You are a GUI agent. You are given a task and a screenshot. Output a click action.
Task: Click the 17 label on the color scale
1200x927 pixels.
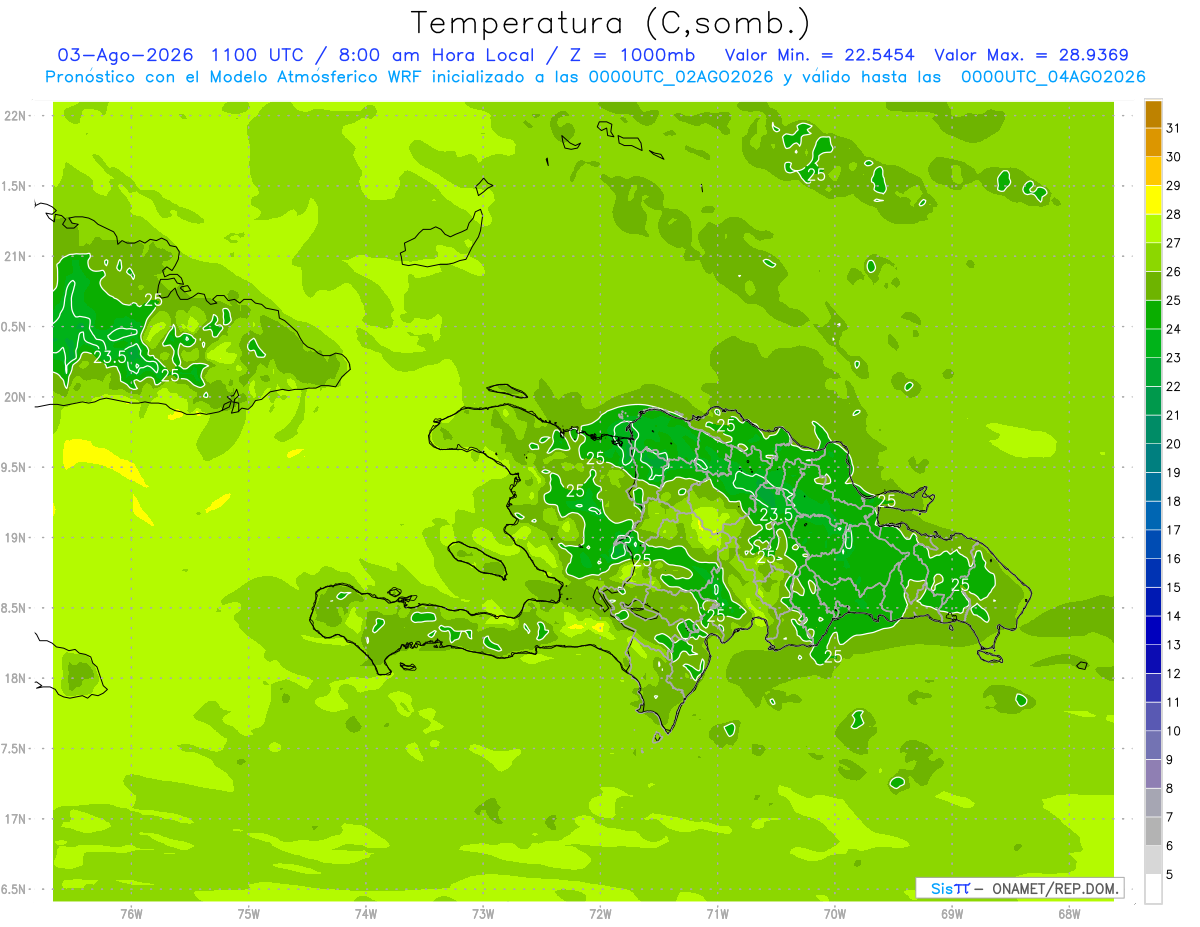1173,530
